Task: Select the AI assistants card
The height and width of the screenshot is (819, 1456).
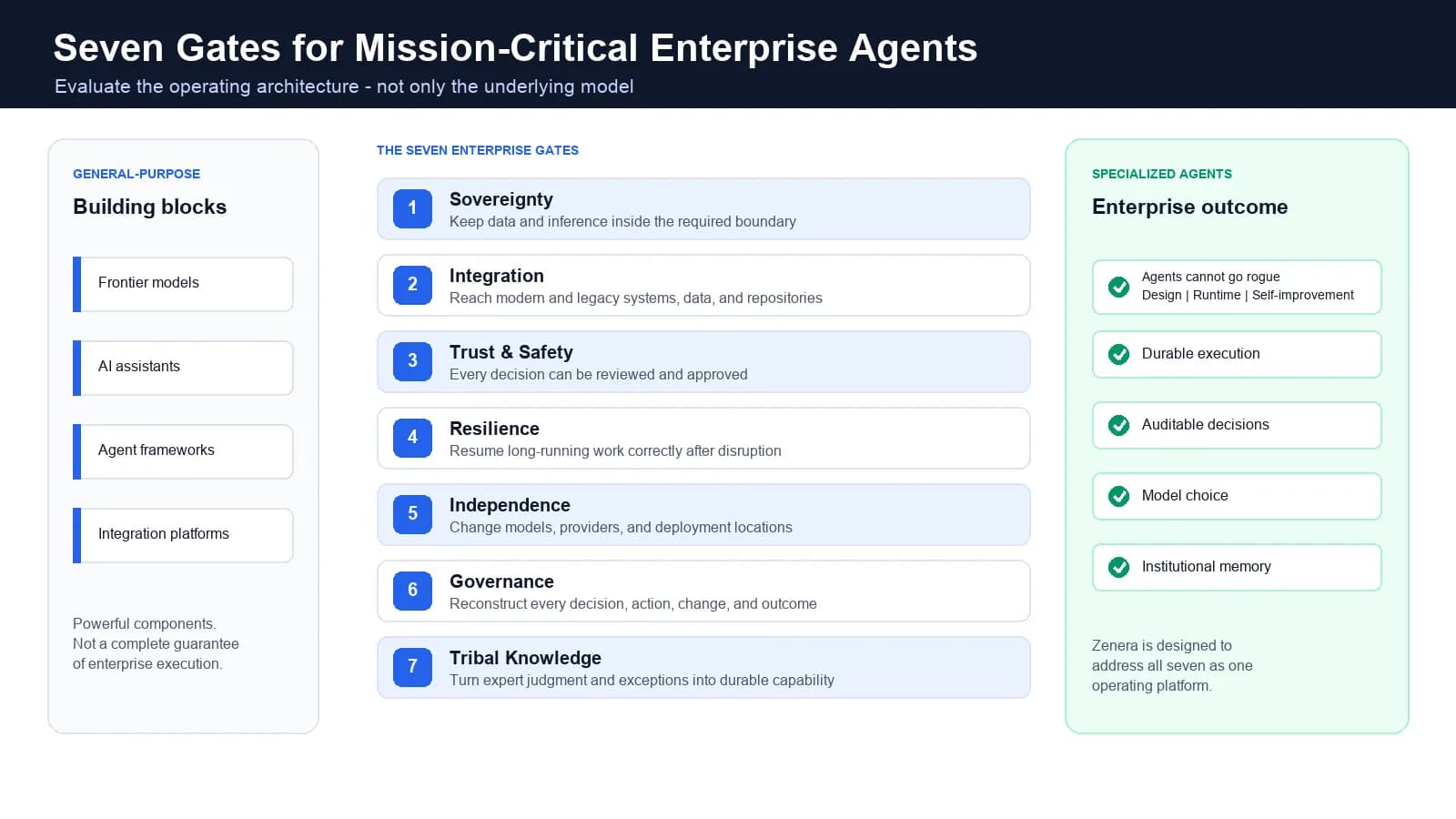Action: pos(183,368)
